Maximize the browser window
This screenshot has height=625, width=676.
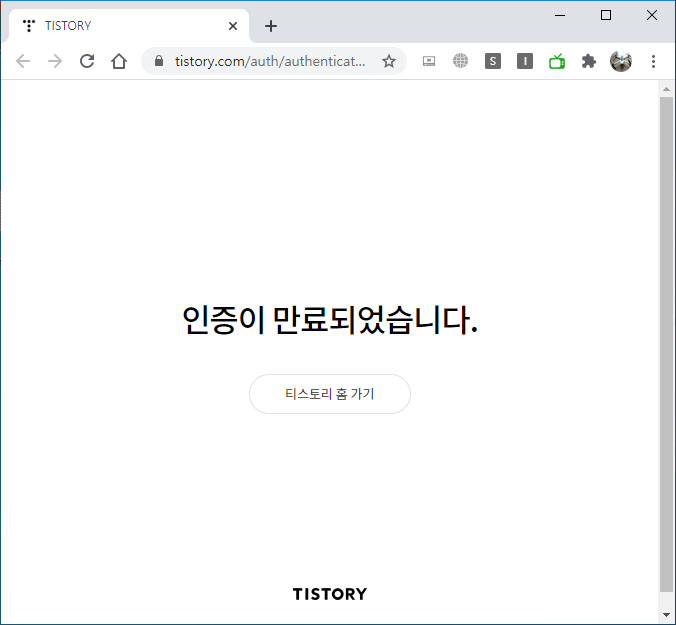[606, 16]
